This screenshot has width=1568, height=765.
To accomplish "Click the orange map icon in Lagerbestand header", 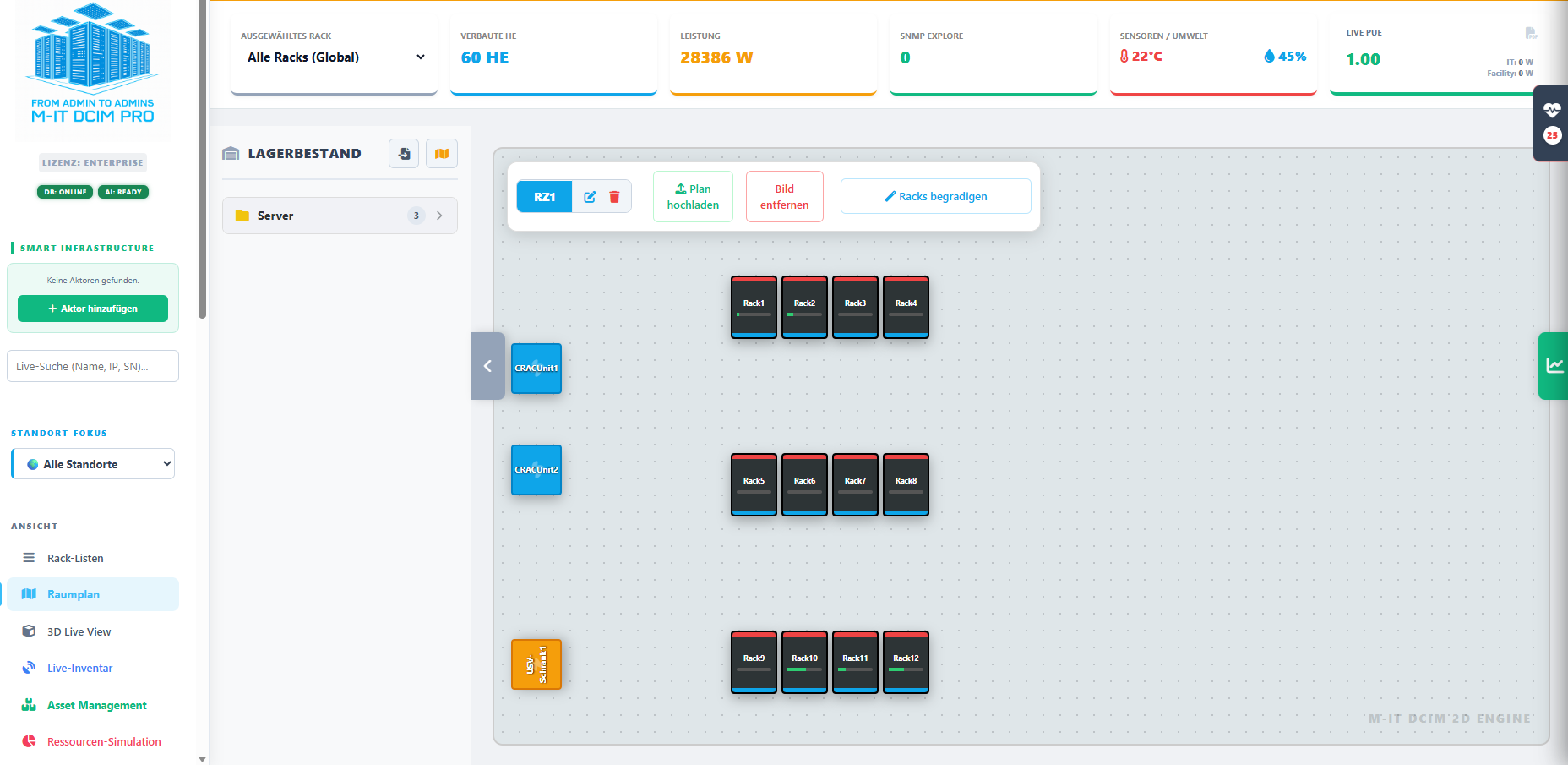I will 442,154.
